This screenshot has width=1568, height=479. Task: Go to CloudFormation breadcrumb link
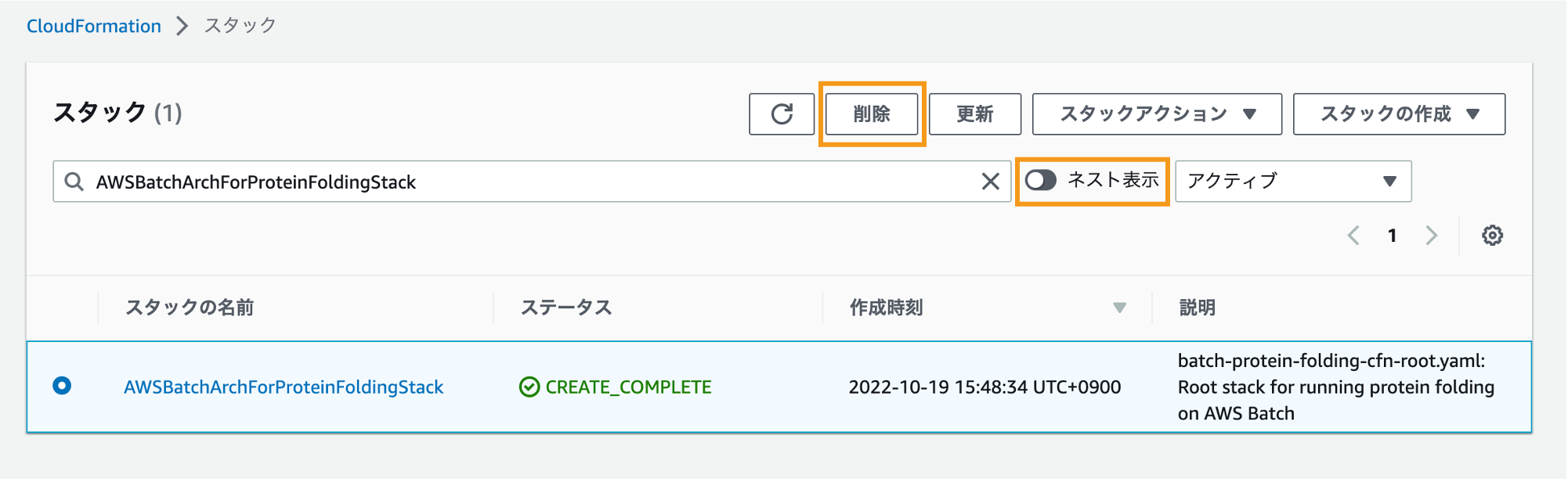click(94, 26)
